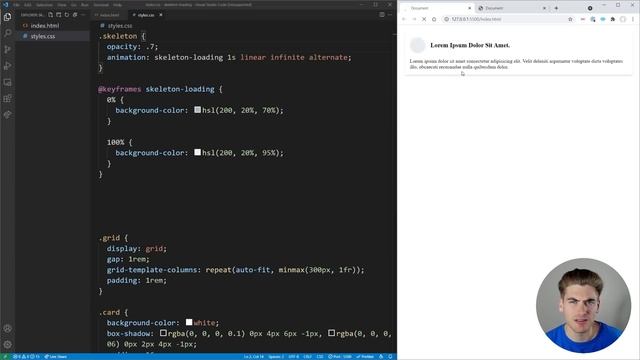Click UTF-8 encoding in status bar
Image resolution: width=640 pixels, height=360 pixels.
pyautogui.click(x=293, y=357)
